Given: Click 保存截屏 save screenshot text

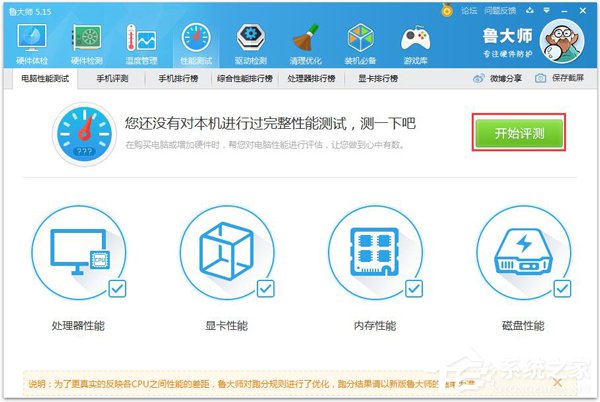Looking at the screenshot, I should (x=568, y=78).
